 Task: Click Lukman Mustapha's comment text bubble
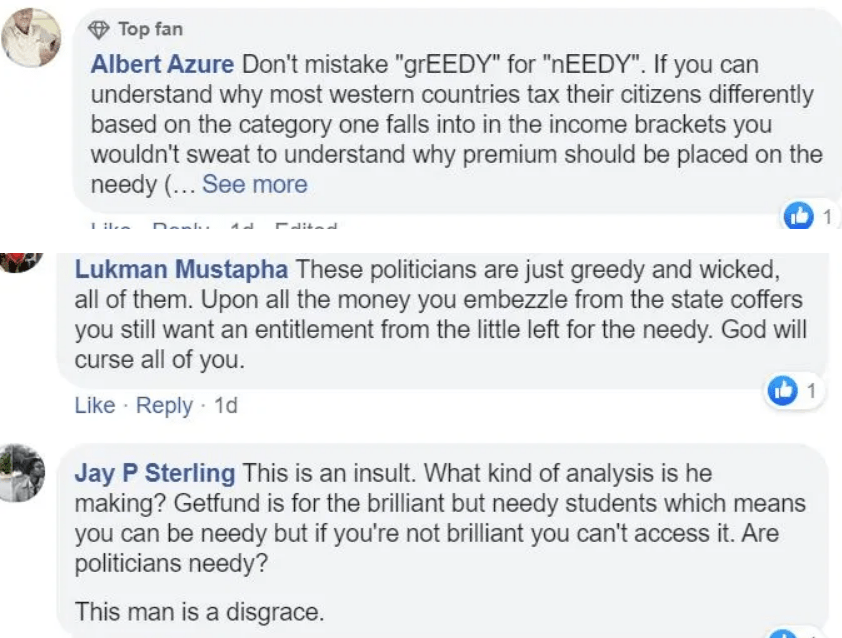tap(442, 321)
